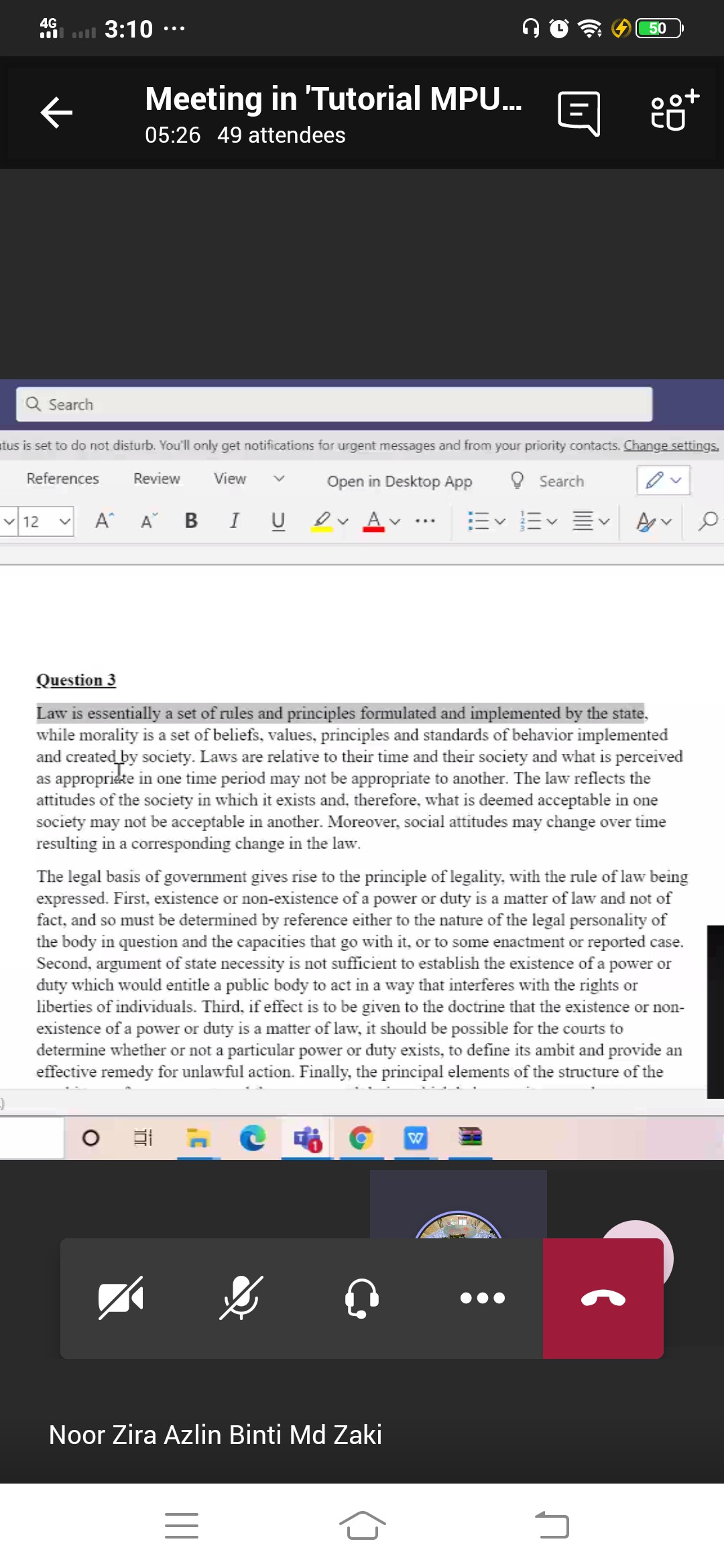
Task: Open Android recent apps menu button
Action: coord(182,1526)
